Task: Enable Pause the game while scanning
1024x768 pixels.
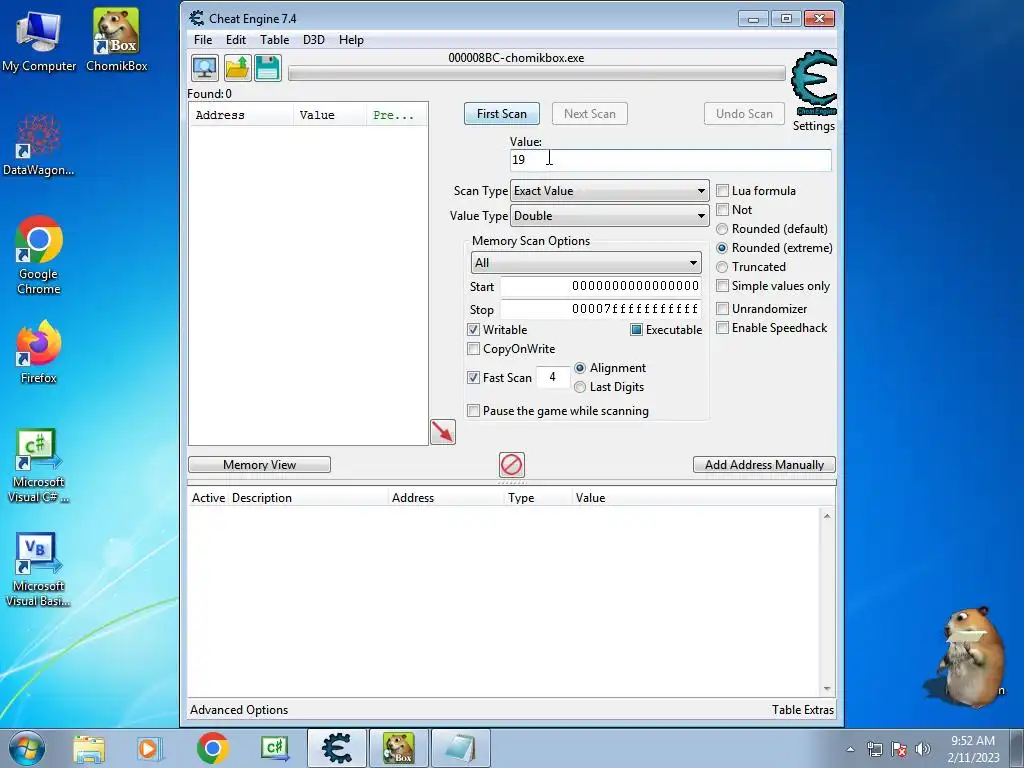Action: click(473, 411)
